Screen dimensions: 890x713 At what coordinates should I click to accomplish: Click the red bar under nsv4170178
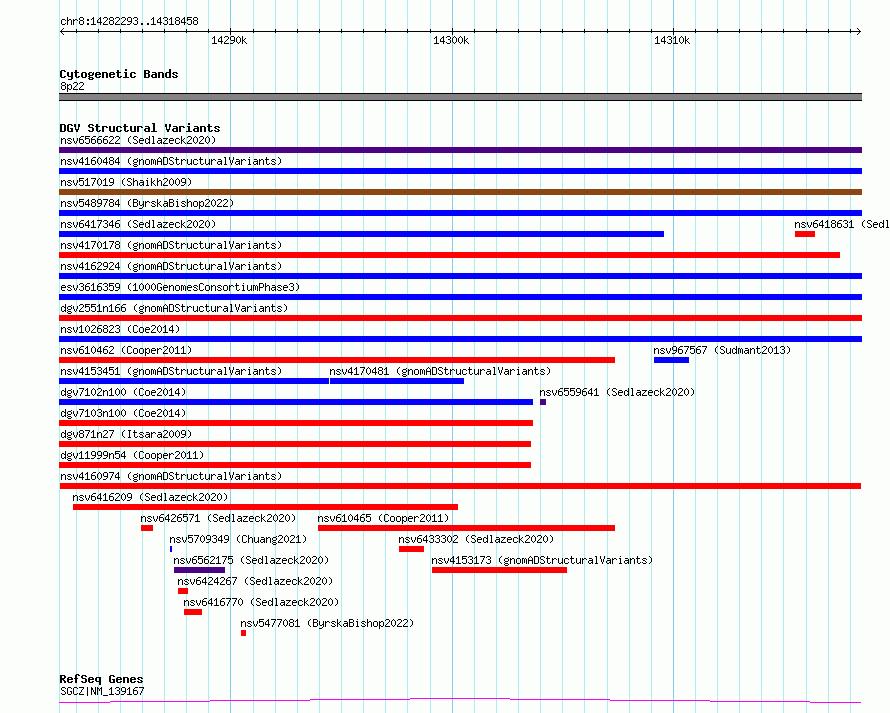point(450,255)
